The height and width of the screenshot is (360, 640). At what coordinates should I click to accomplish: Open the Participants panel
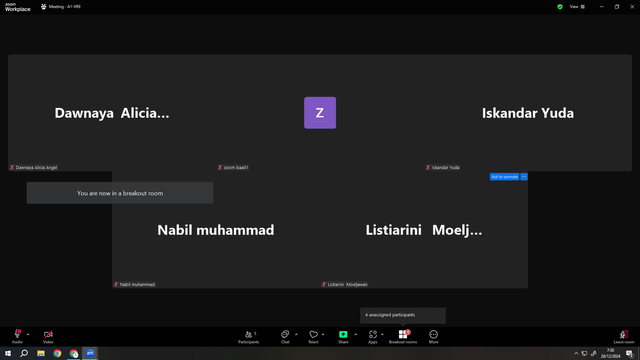click(x=249, y=336)
